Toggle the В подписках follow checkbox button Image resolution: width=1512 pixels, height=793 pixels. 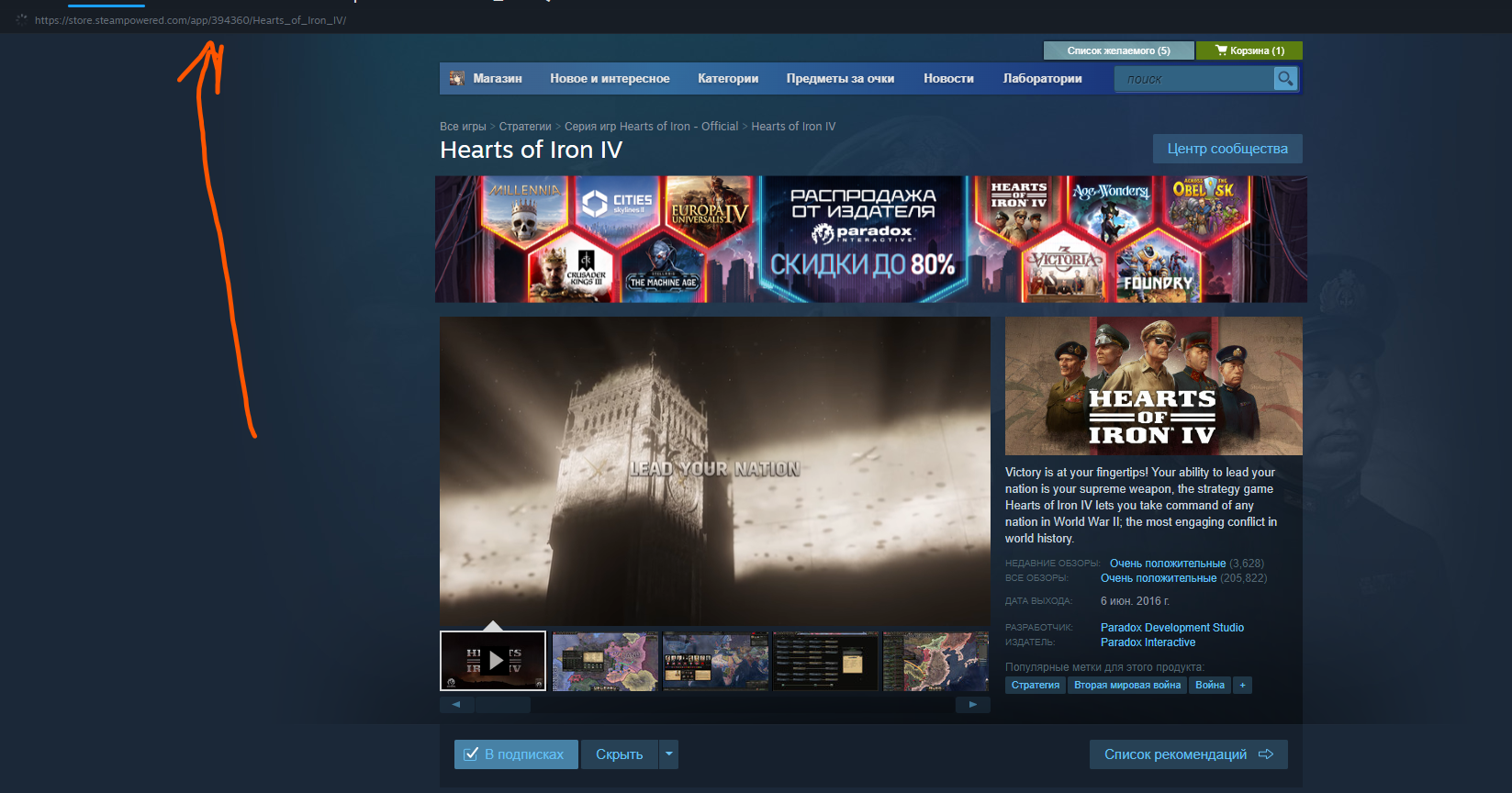(x=516, y=754)
